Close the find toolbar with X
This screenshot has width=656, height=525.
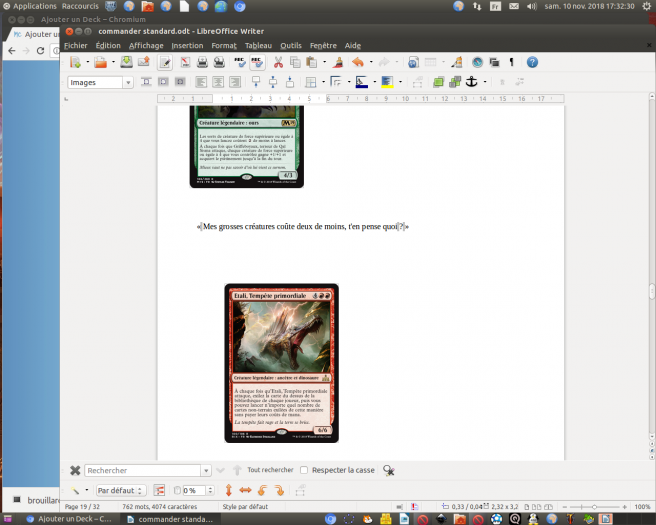coord(75,470)
